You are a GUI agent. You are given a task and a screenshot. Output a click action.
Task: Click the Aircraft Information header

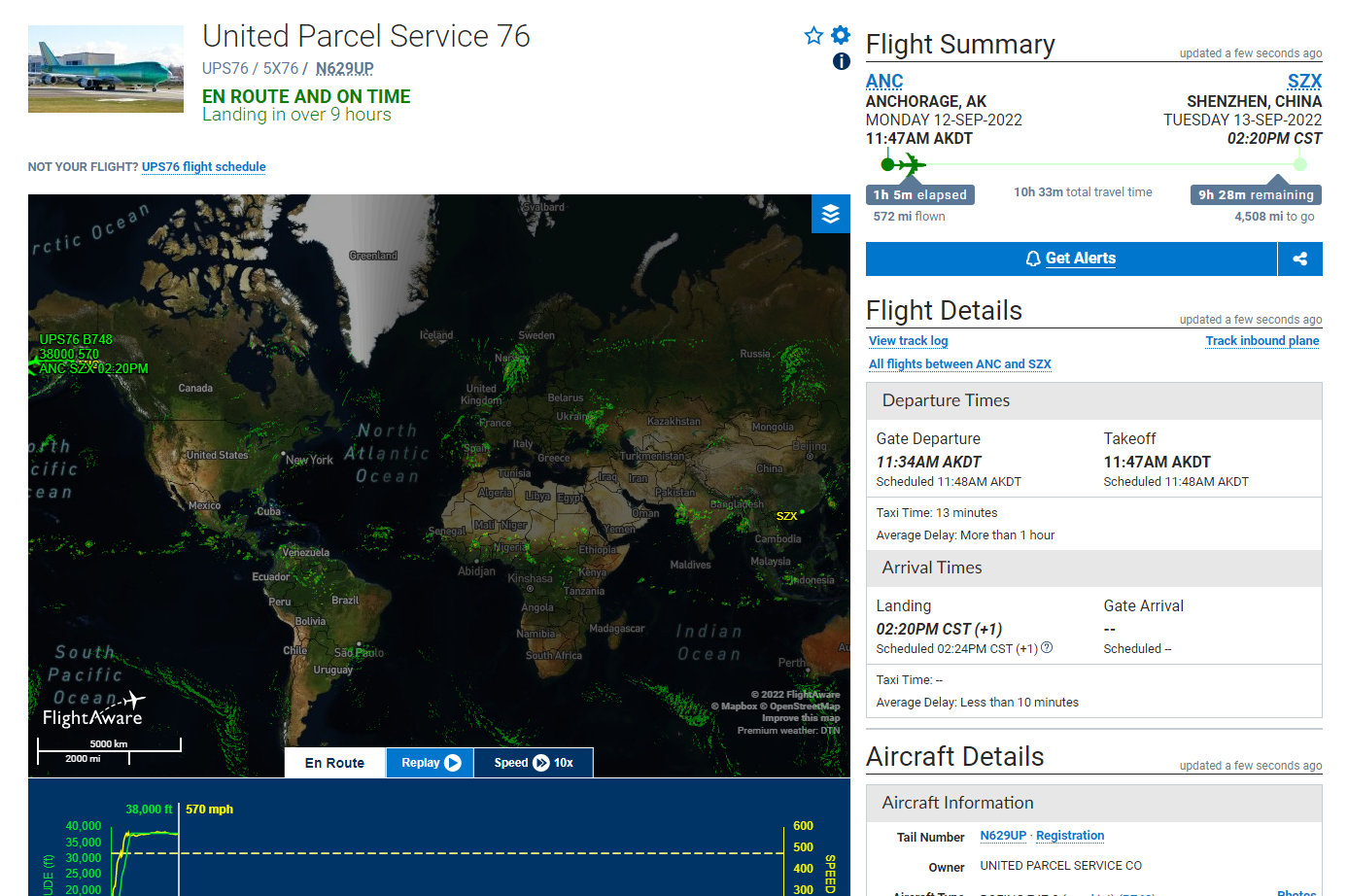pyautogui.click(x=1094, y=803)
